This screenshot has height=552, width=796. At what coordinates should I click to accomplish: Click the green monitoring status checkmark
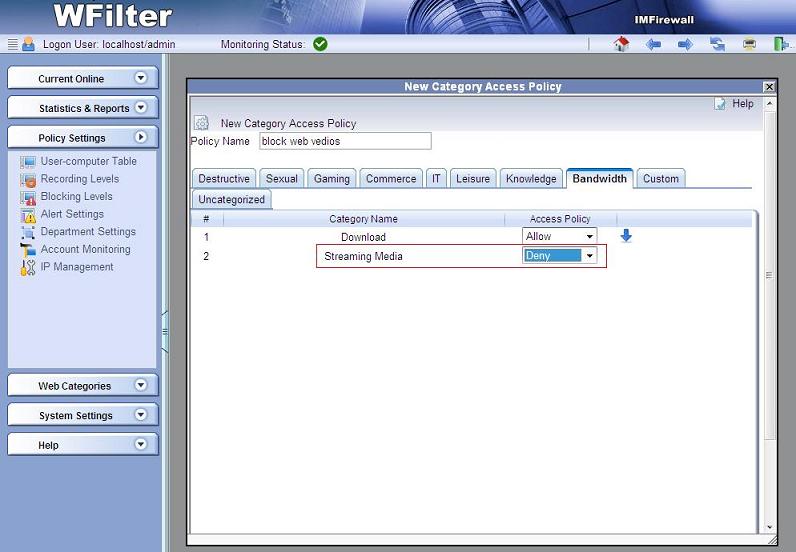click(320, 44)
